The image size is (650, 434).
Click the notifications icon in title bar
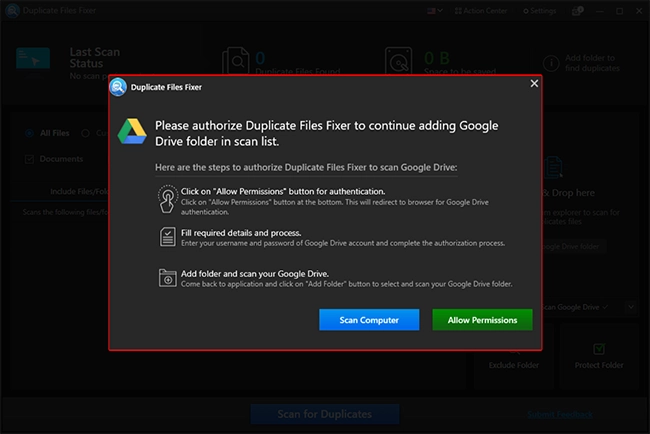(x=577, y=11)
